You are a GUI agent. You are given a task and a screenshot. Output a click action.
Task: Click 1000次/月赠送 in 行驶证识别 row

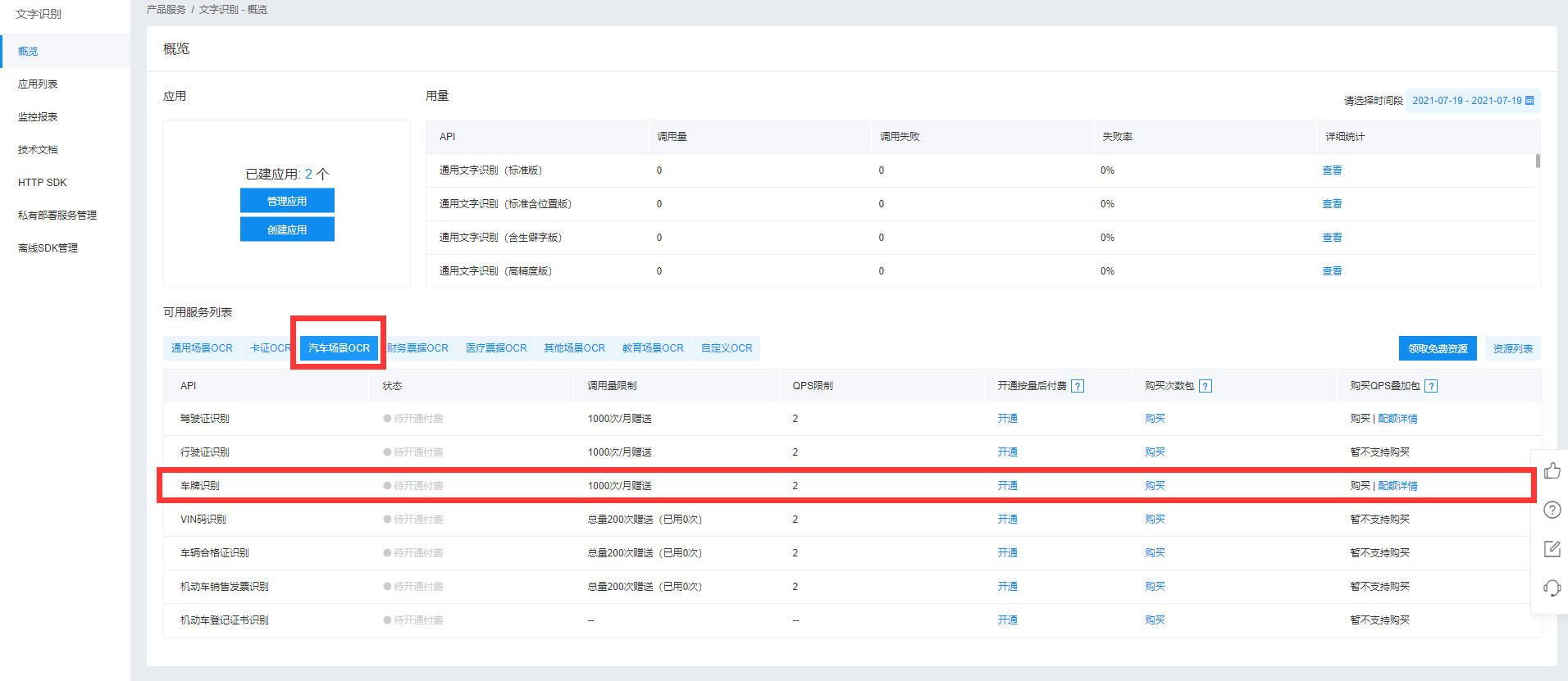tap(619, 452)
